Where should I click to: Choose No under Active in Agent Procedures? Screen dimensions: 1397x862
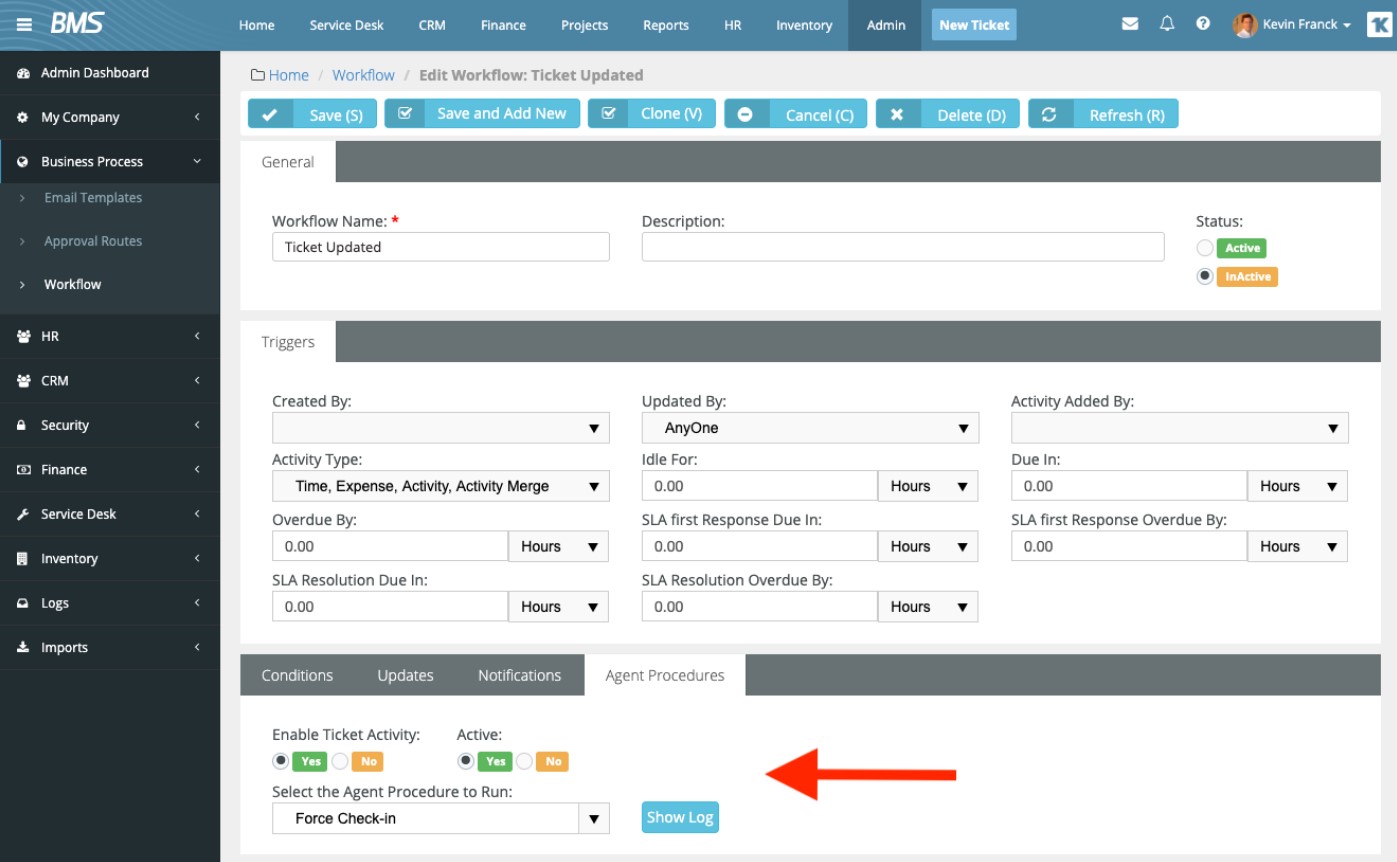(x=525, y=761)
